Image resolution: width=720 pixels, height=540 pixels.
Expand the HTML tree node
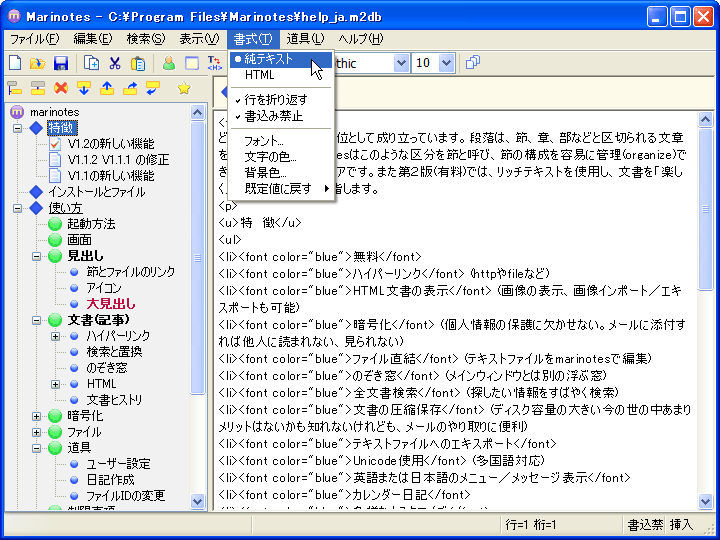(x=56, y=384)
